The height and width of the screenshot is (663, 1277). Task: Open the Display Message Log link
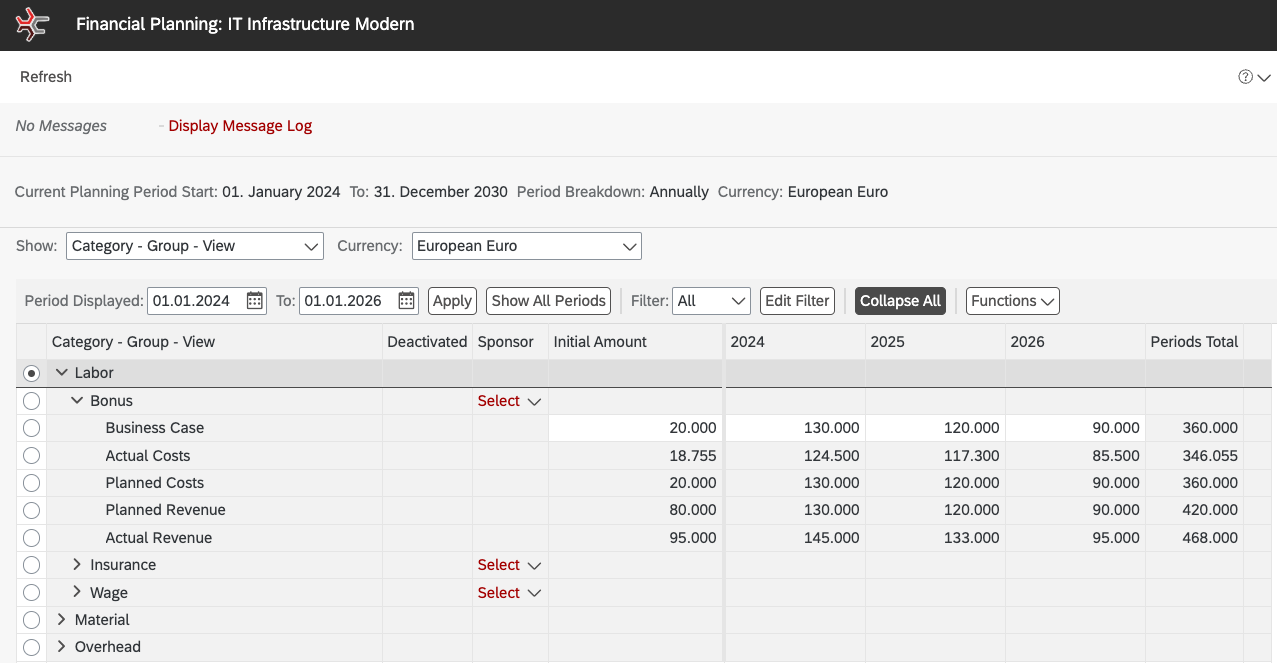pos(240,126)
